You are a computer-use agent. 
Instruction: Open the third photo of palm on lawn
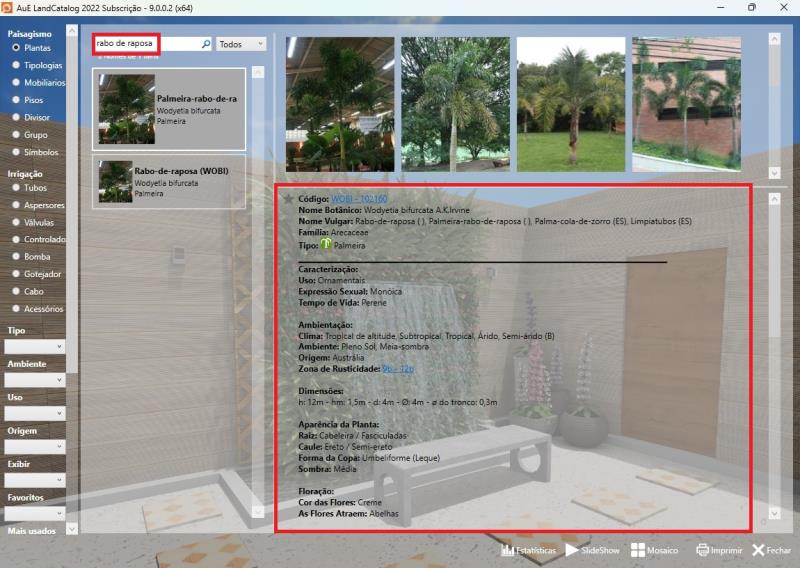571,104
